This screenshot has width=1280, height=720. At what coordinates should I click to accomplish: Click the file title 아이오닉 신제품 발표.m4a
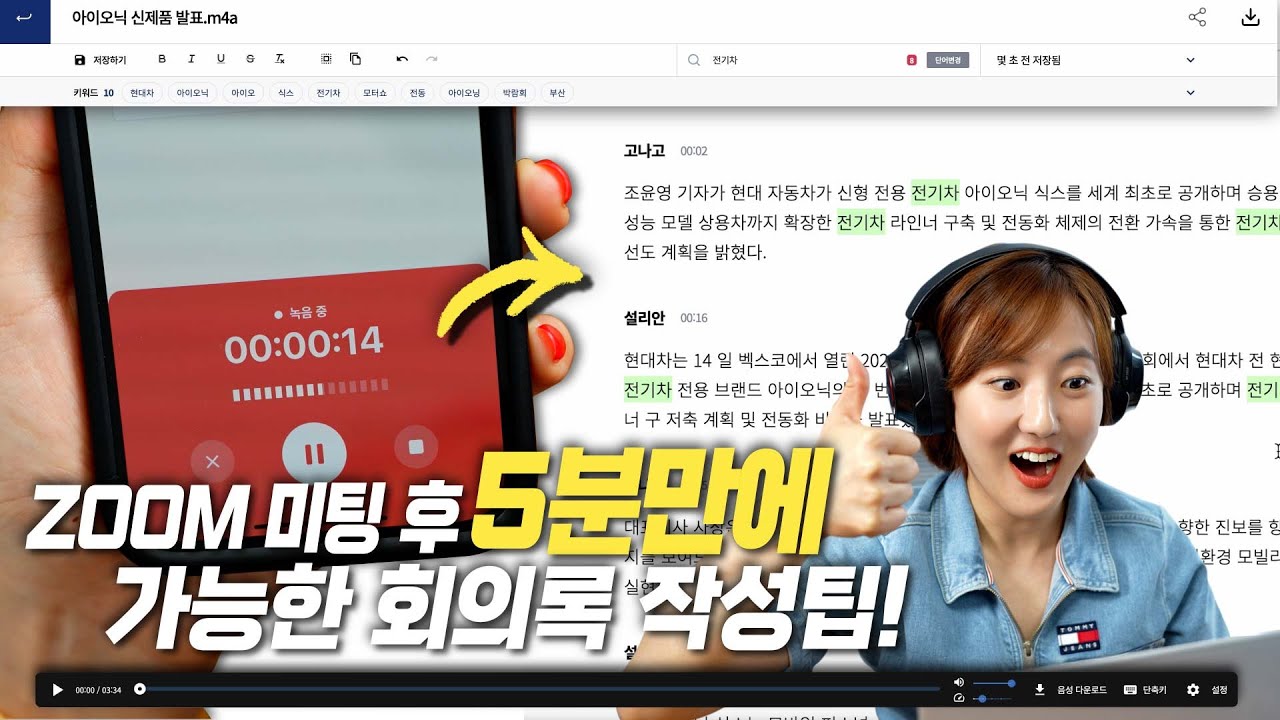click(155, 18)
